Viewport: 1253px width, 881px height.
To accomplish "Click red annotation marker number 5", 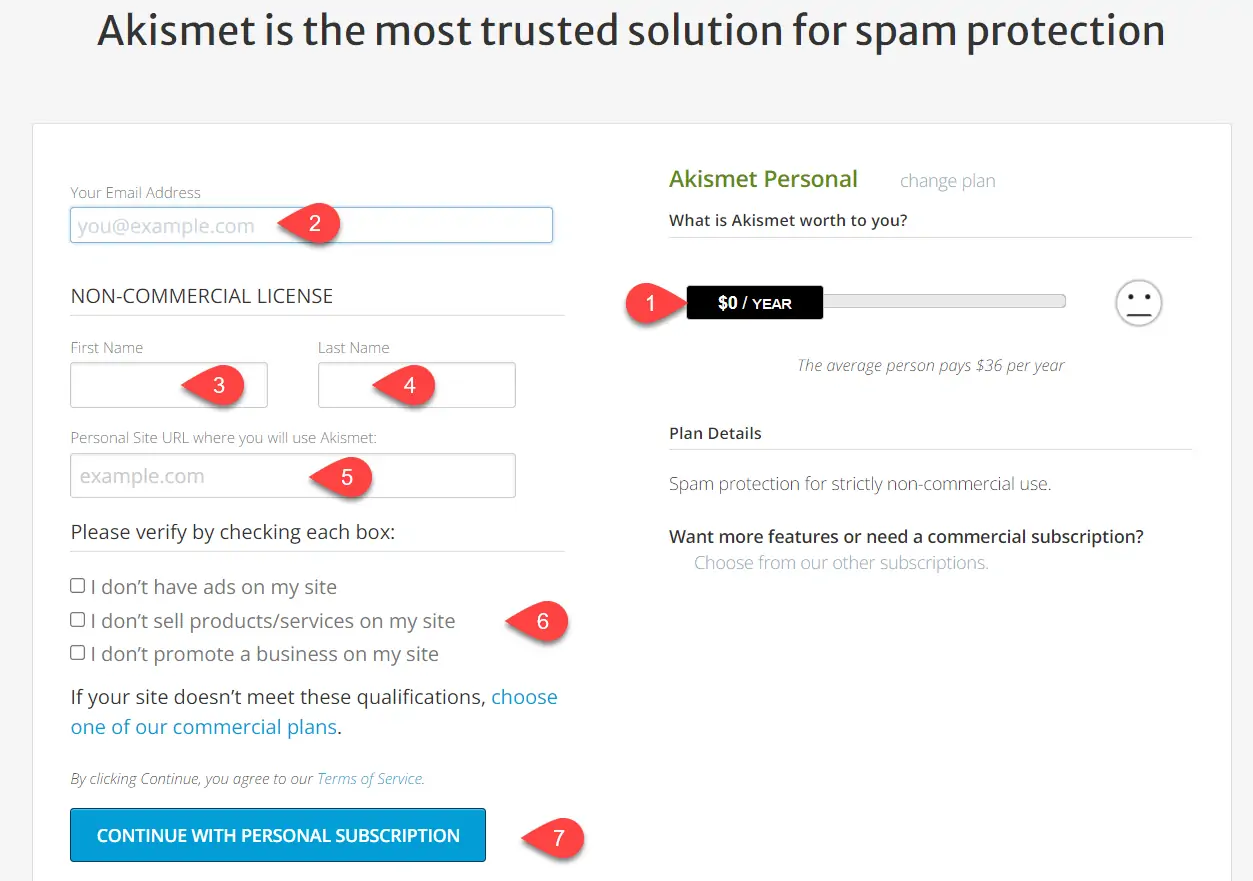I will (345, 477).
